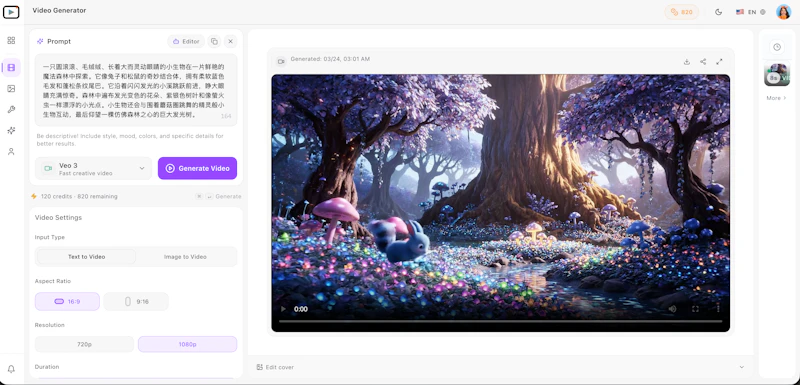800x385 pixels.
Task: Select Text to Video input type
Action: (x=87, y=256)
